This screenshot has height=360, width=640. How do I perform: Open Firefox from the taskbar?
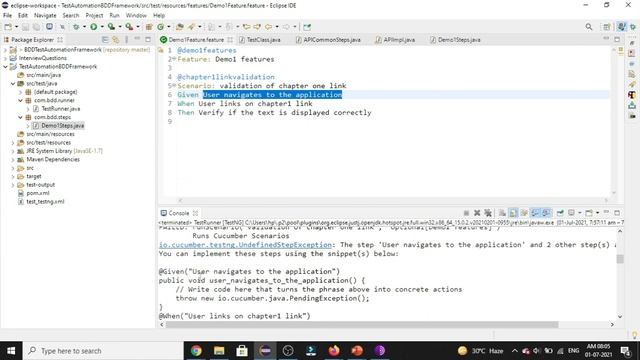(x=334, y=351)
